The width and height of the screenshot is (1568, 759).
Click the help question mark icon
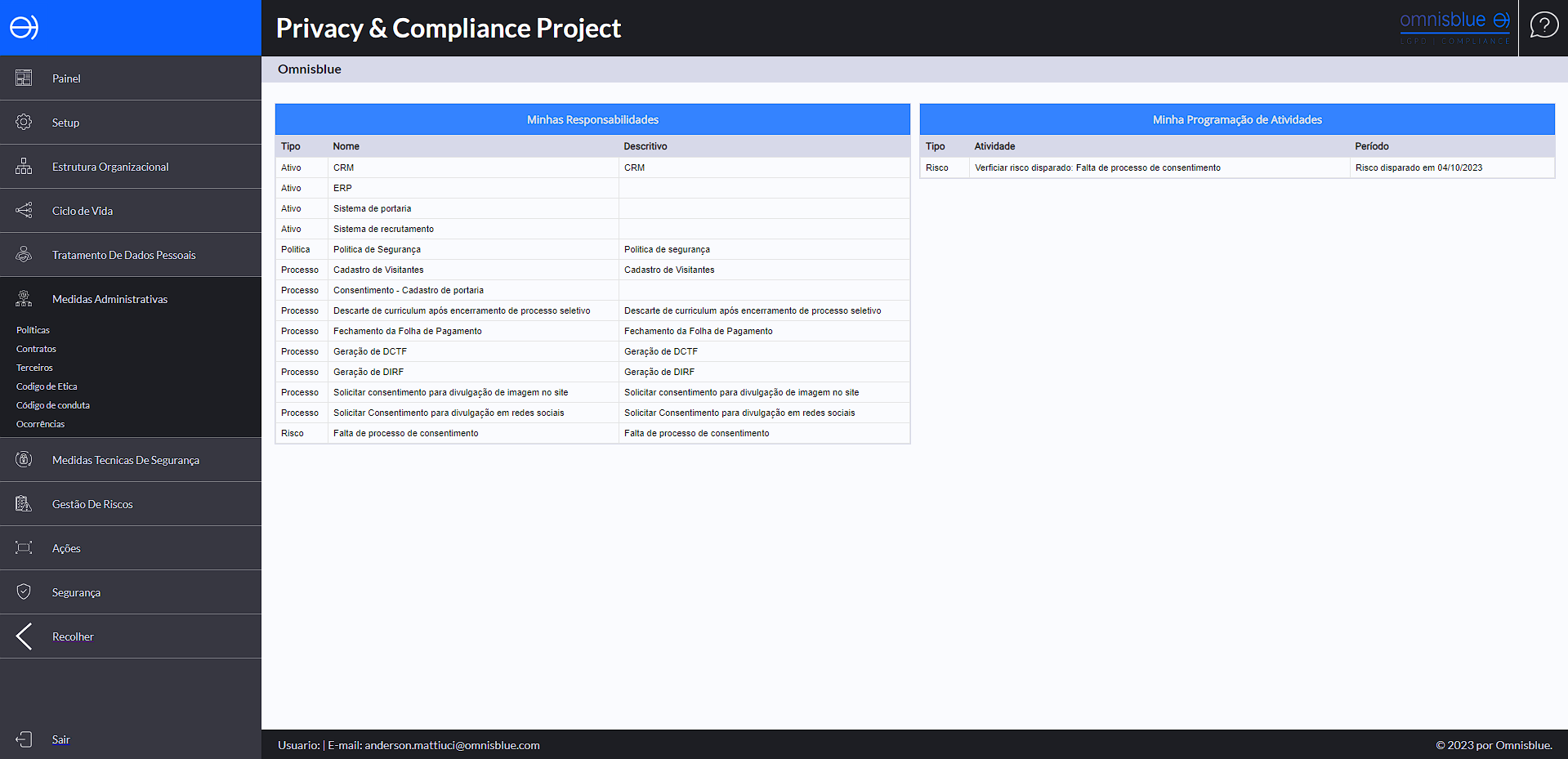[1543, 25]
